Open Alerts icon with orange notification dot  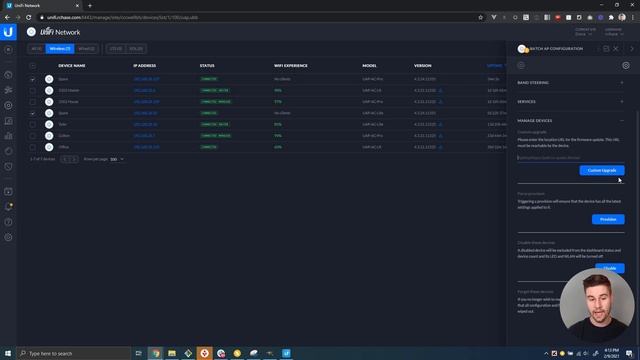tap(8, 207)
